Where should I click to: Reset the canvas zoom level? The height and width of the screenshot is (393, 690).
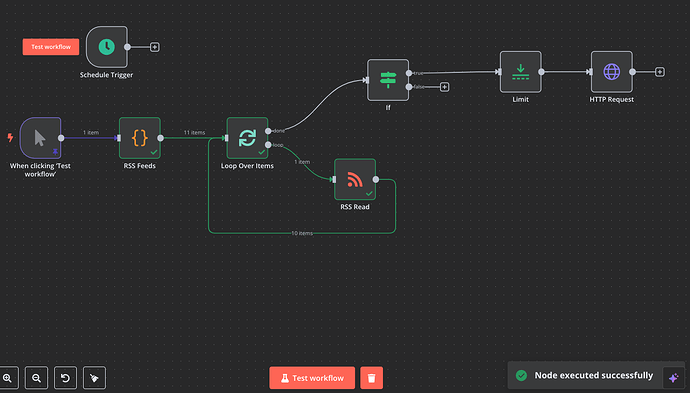tap(66, 378)
